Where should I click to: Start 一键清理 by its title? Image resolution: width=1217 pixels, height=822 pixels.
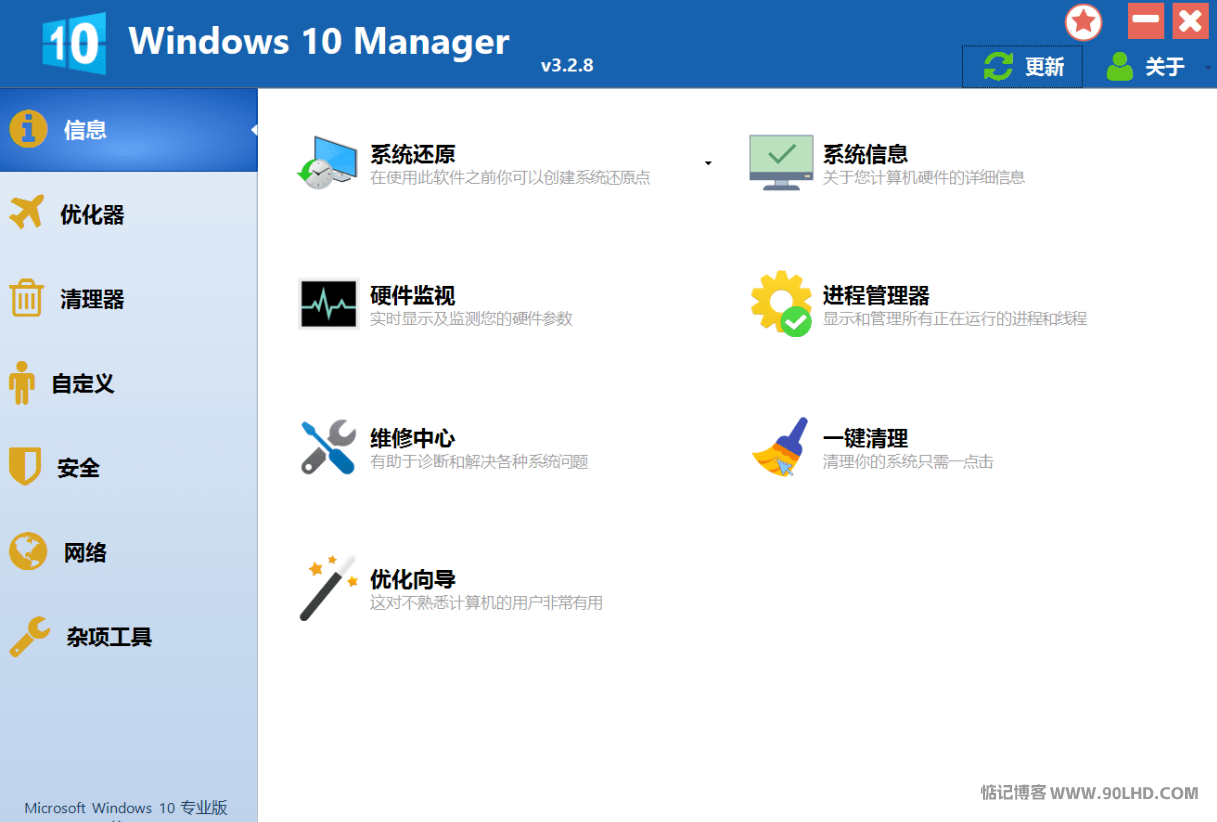(x=866, y=438)
